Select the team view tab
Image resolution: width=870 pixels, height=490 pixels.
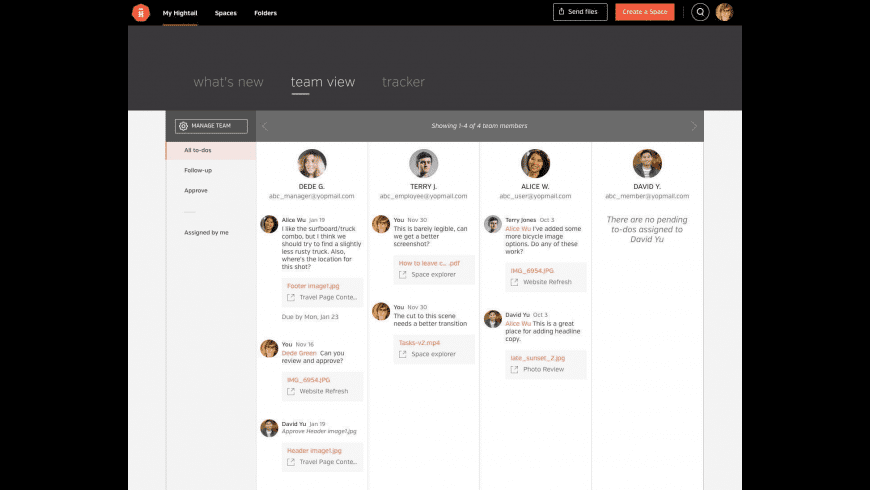tap(323, 82)
